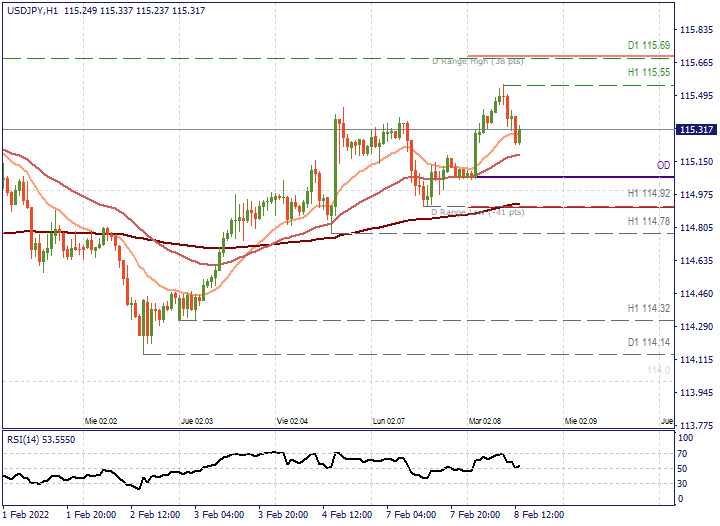
Task: Click the 8 Feb 12:00 time axis label
Action: (539, 515)
